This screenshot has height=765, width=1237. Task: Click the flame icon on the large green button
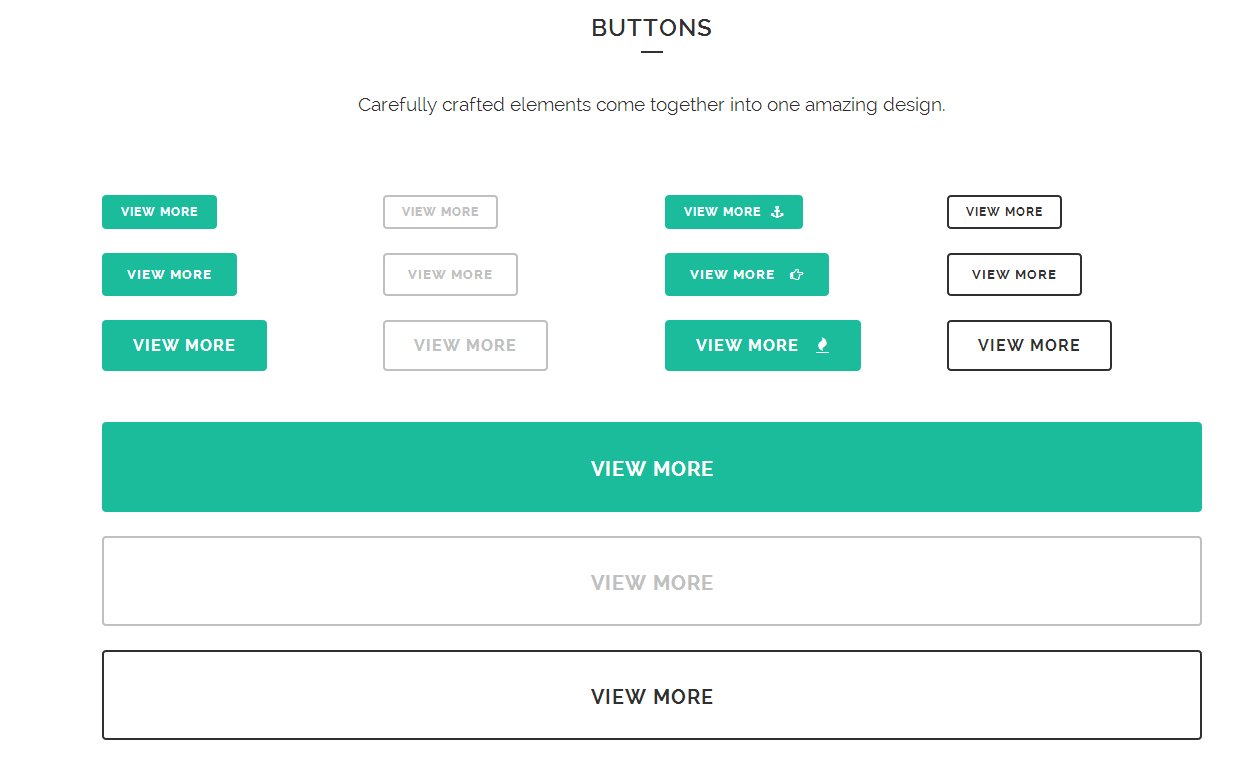[x=822, y=346]
